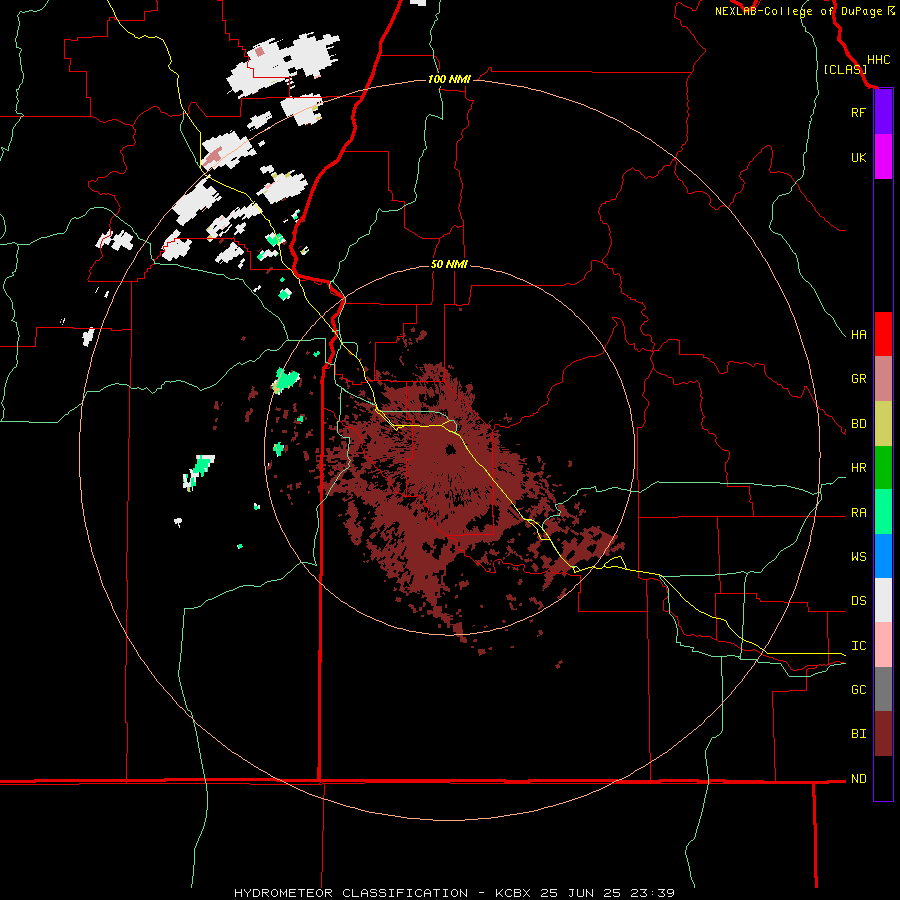
Task: Click the gray GC ground clutter swatch
Action: [883, 689]
